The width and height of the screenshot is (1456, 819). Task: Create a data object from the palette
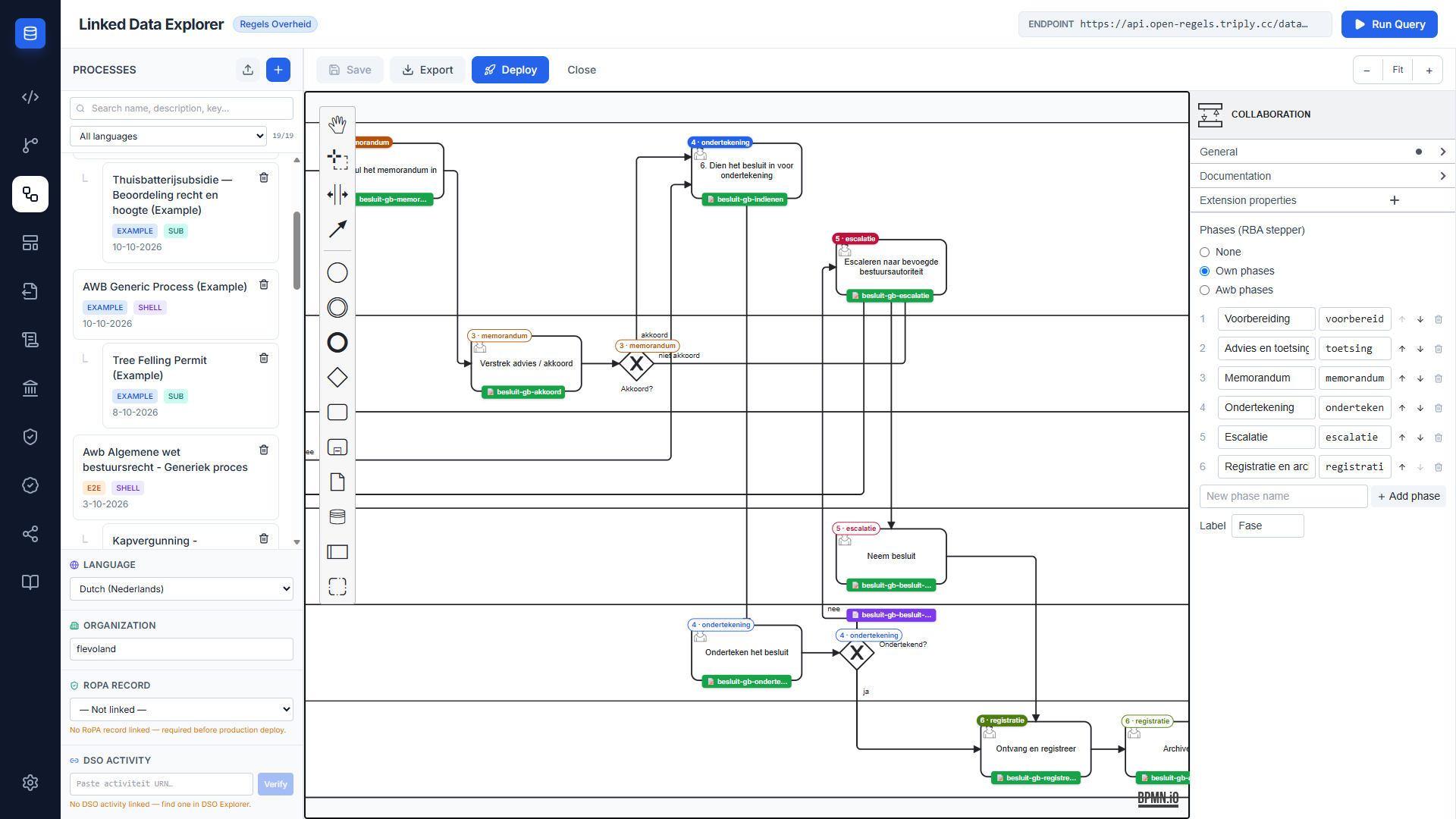[x=337, y=482]
